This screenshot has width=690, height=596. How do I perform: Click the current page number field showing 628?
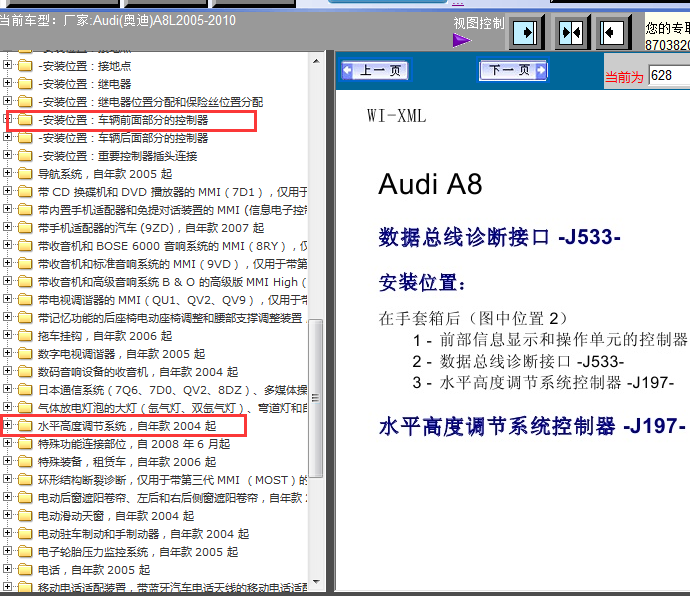point(669,76)
